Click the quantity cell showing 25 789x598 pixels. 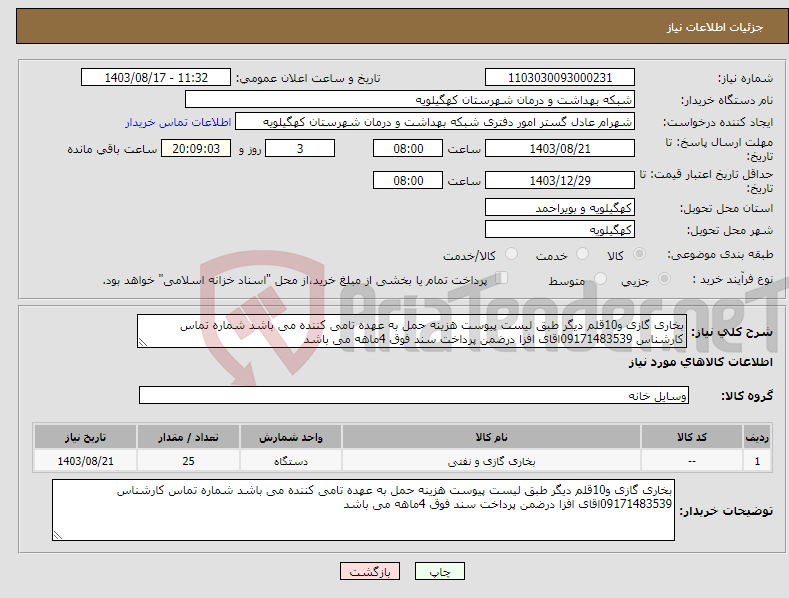coord(188,461)
